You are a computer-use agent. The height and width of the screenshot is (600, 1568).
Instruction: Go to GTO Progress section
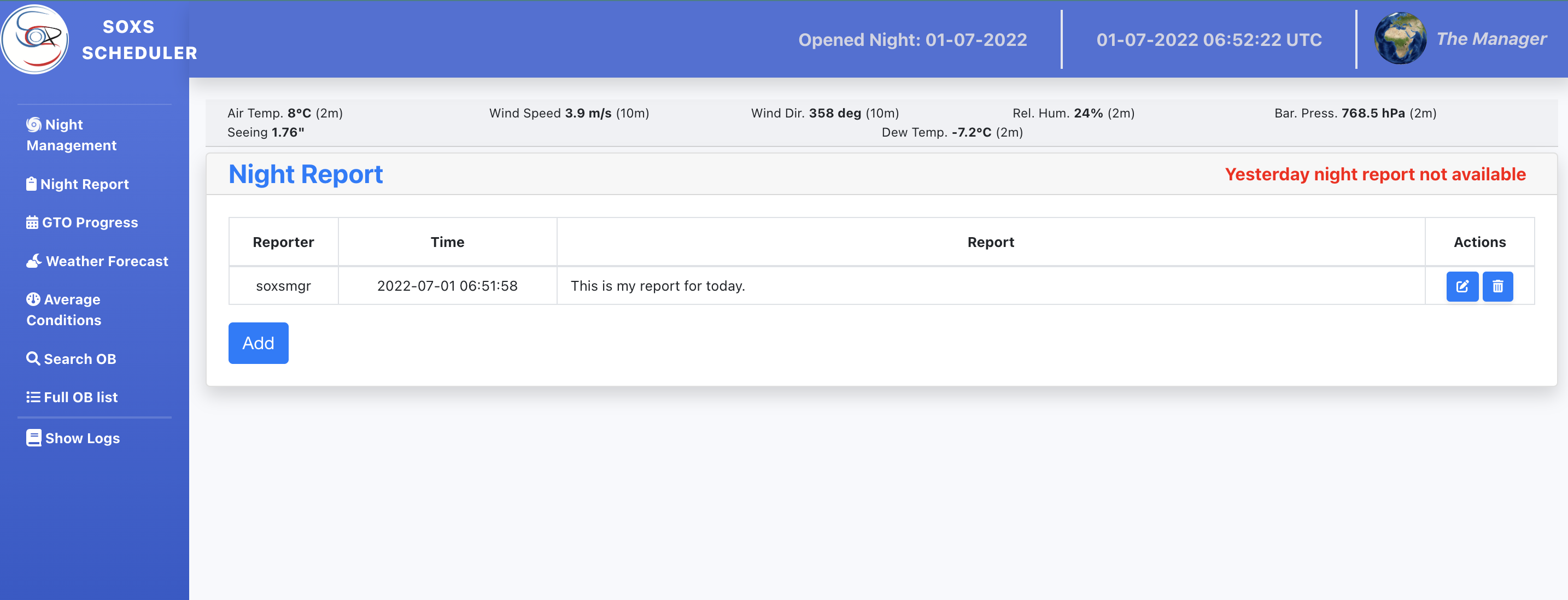pyautogui.click(x=90, y=223)
